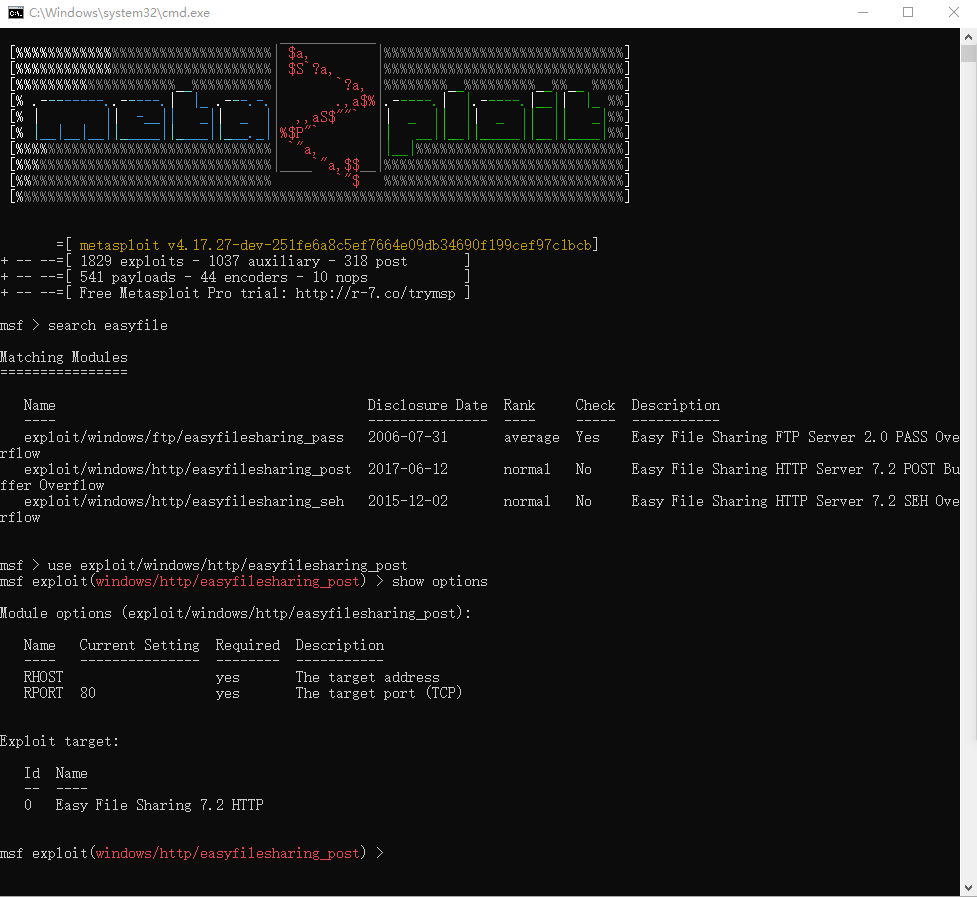This screenshot has width=977, height=897.
Task: Click the date 2017-06-12
Action: point(407,469)
